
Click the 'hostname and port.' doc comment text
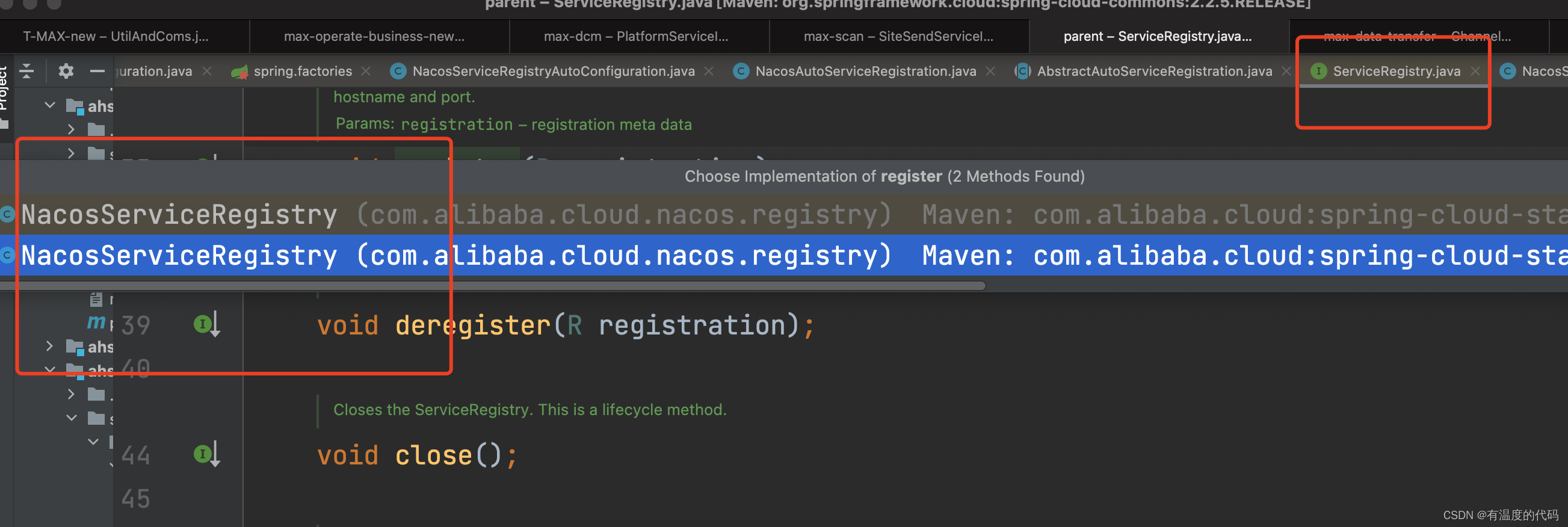tap(404, 97)
